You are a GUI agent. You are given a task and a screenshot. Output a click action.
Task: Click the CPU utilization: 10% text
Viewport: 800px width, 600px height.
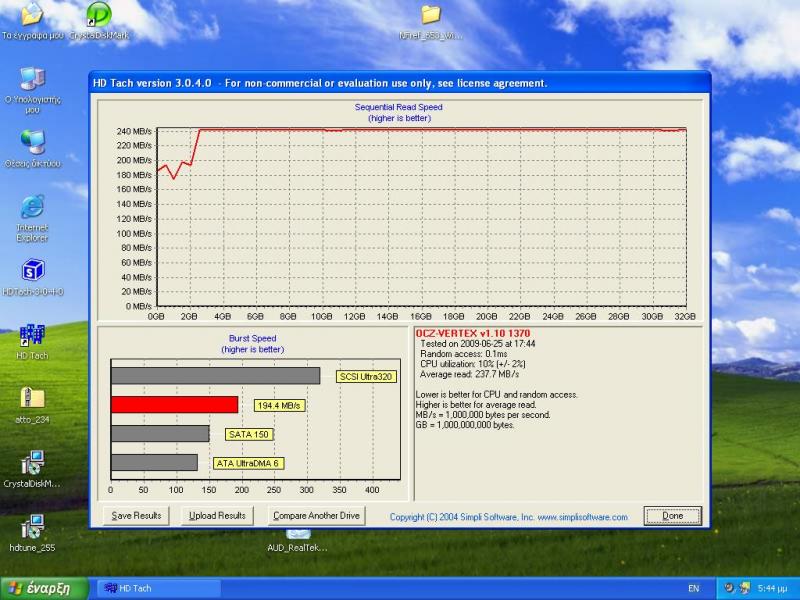click(472, 364)
